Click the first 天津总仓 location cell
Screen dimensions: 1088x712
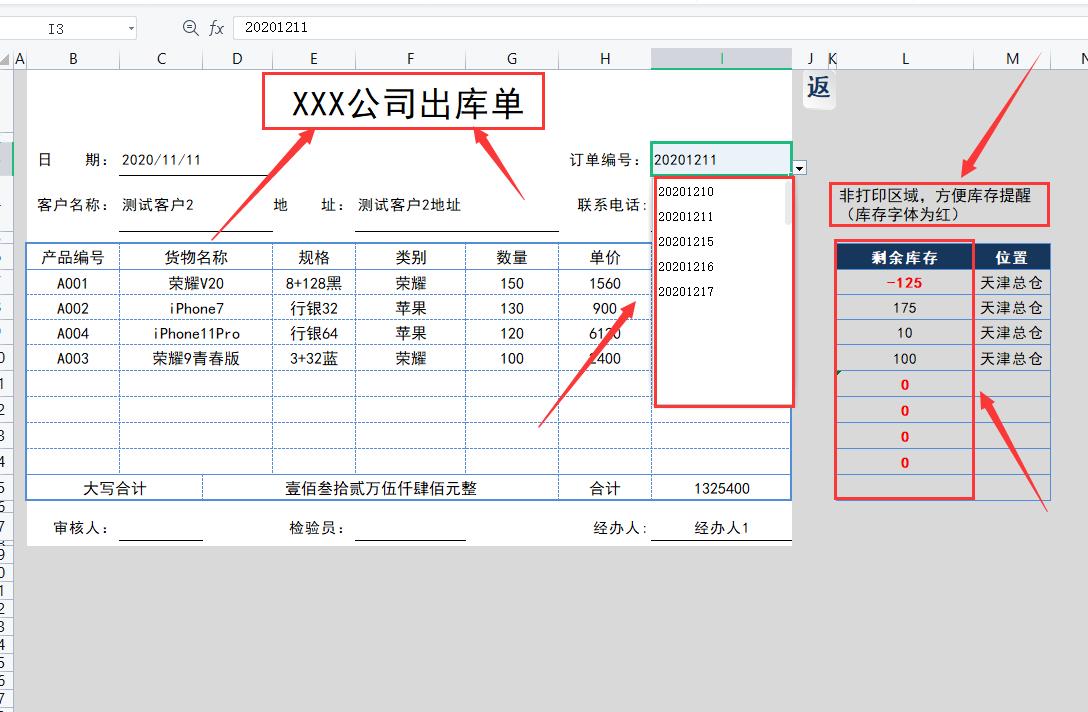coord(1012,281)
